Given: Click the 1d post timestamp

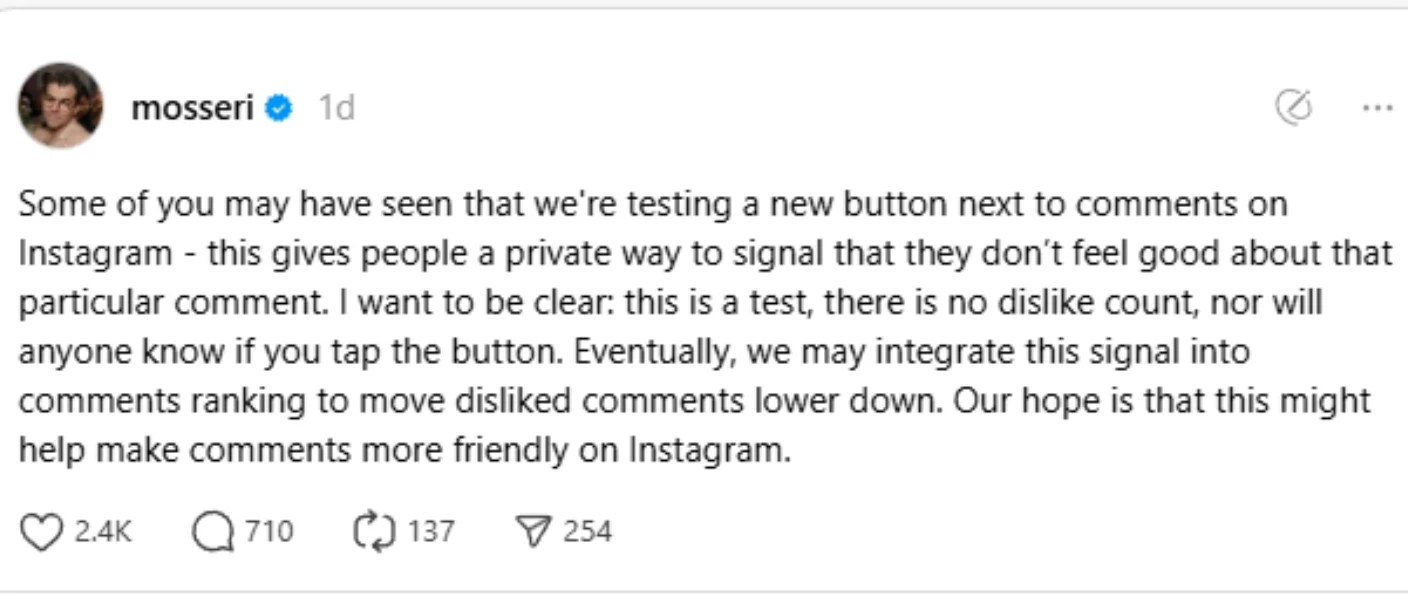Looking at the screenshot, I should (337, 108).
